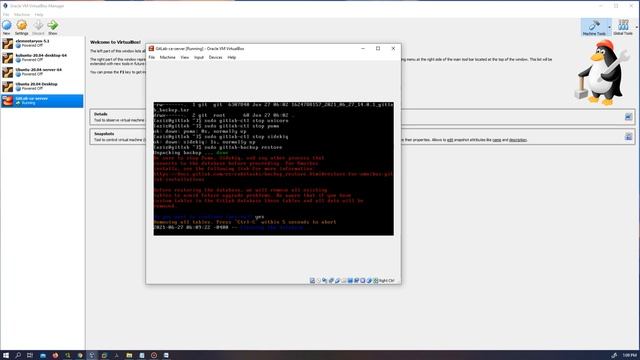The width and height of the screenshot is (640, 360).
Task: Open the Machine Tools dropdown arrow
Action: [609, 27]
